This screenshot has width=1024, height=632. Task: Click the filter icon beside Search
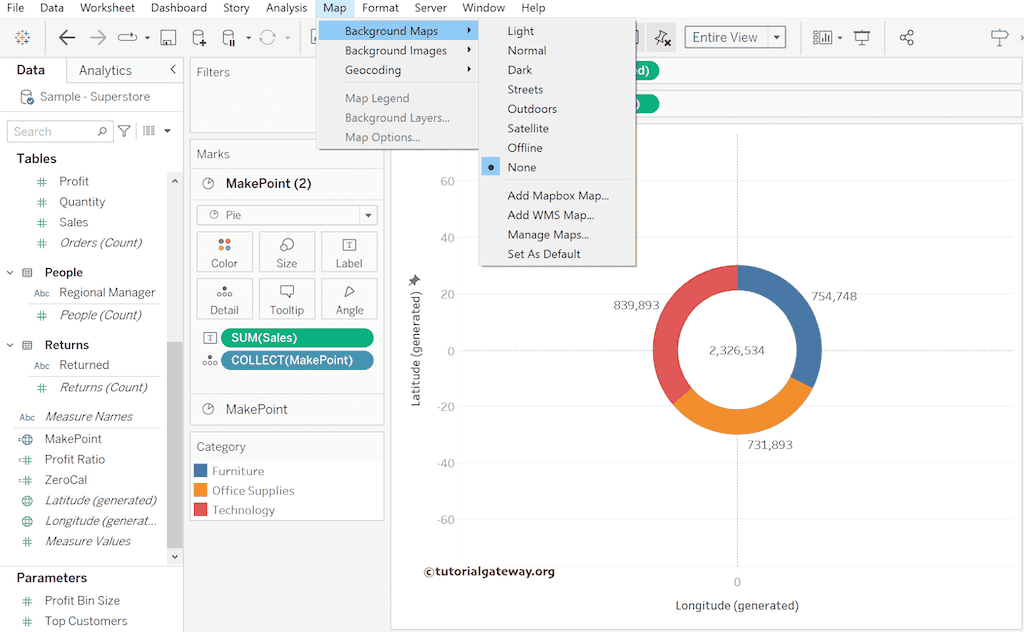(124, 131)
